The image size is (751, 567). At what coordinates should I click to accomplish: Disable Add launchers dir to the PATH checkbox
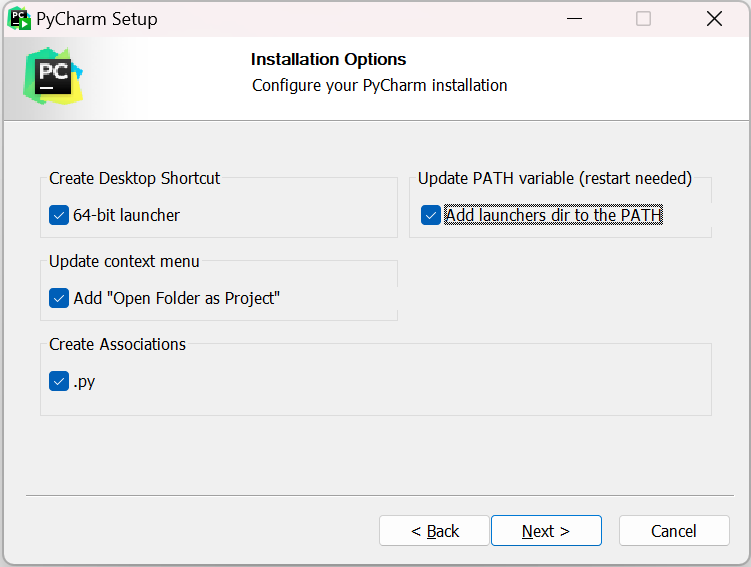coord(431,215)
